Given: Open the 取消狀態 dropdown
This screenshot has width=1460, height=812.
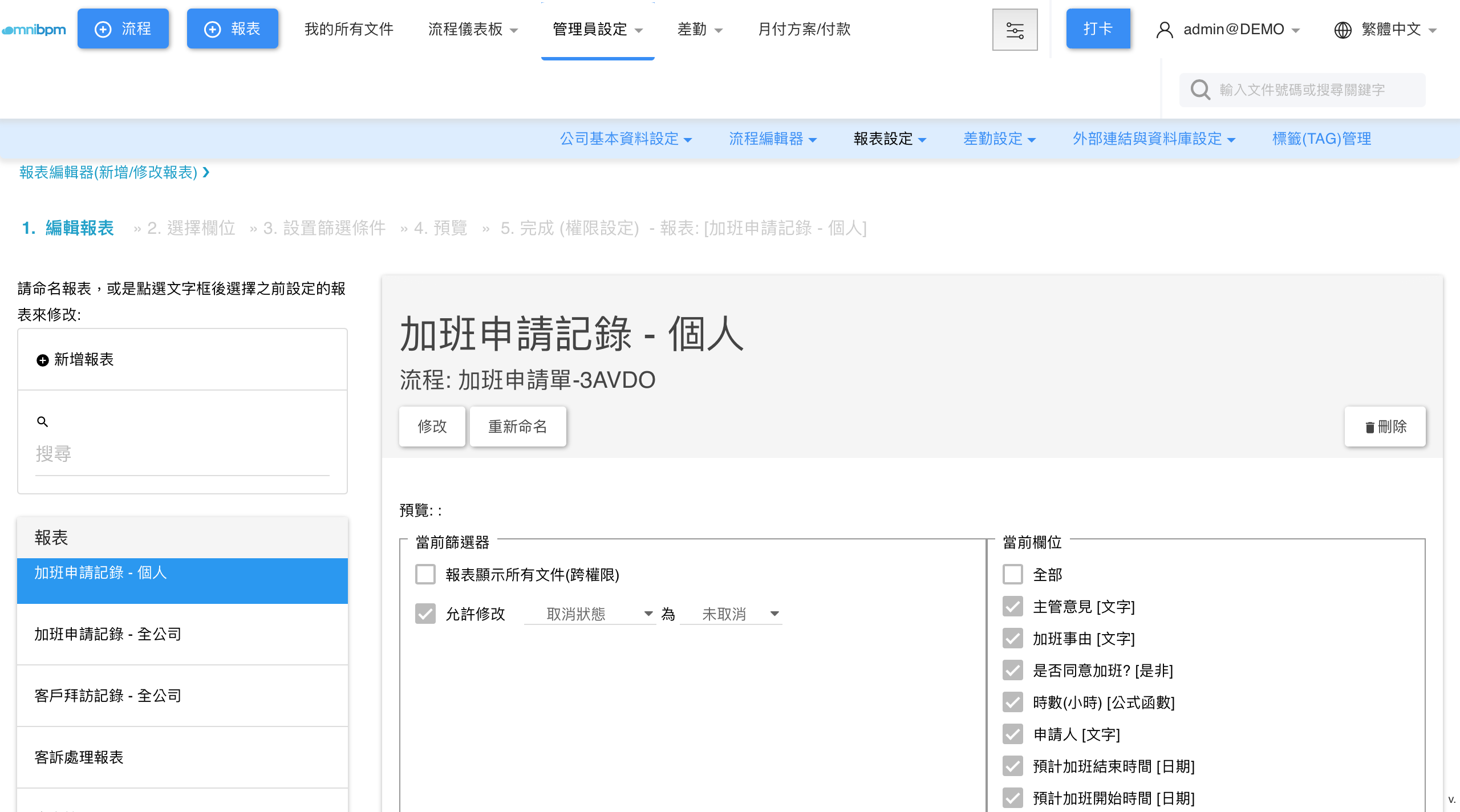Looking at the screenshot, I should point(590,614).
